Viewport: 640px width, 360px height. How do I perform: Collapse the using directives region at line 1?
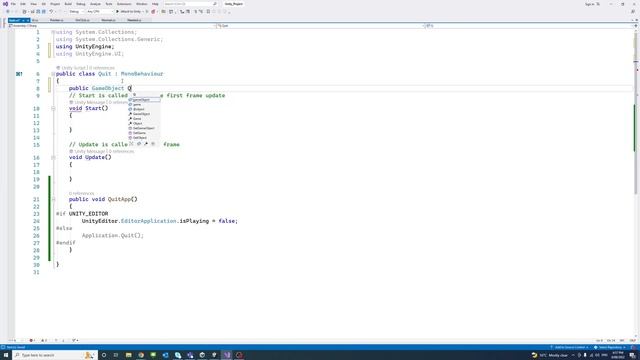click(53, 32)
